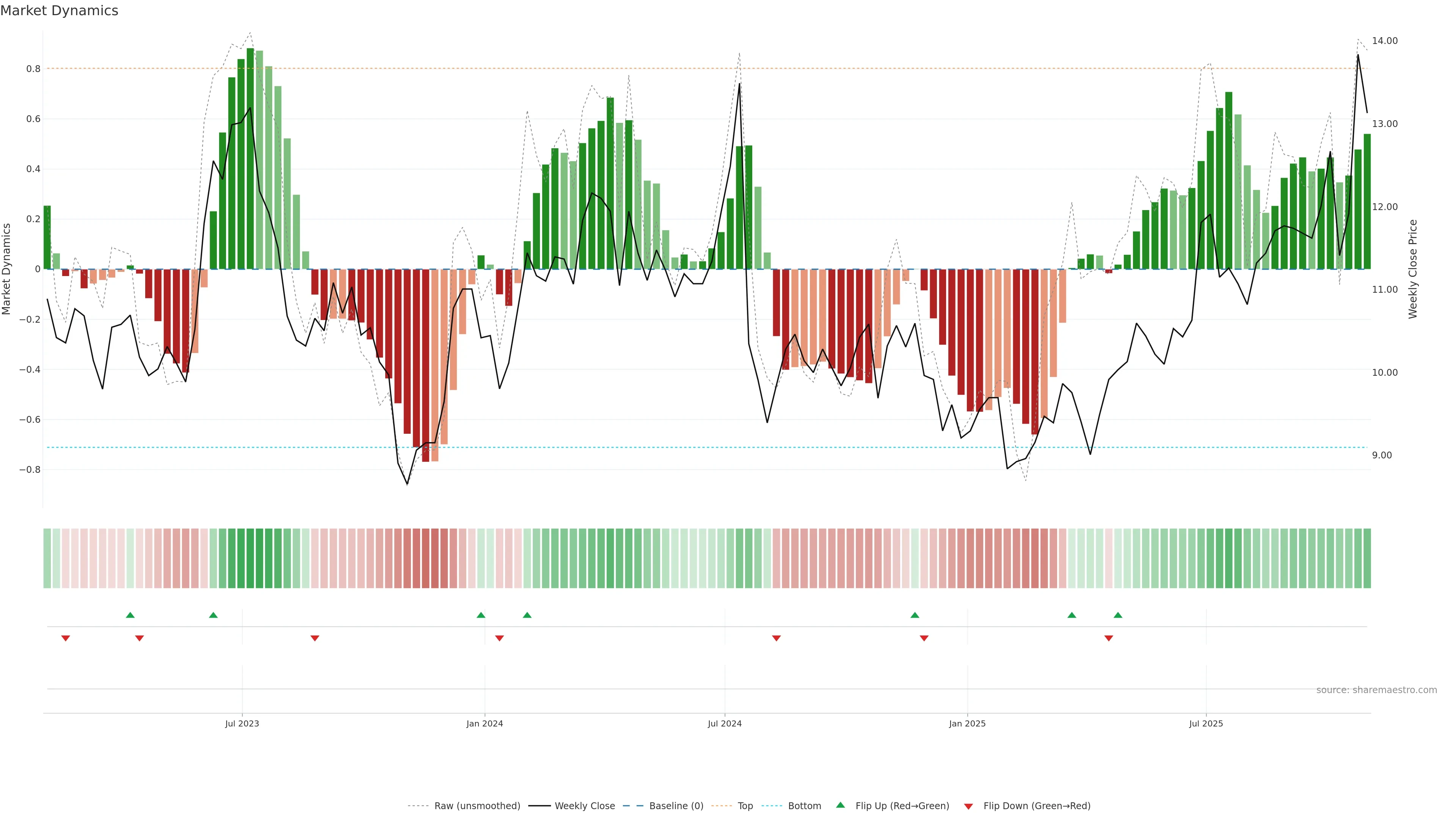Image resolution: width=1456 pixels, height=819 pixels.
Task: Click the darkest green heatmap cell near Jul 2023
Action: [250, 559]
